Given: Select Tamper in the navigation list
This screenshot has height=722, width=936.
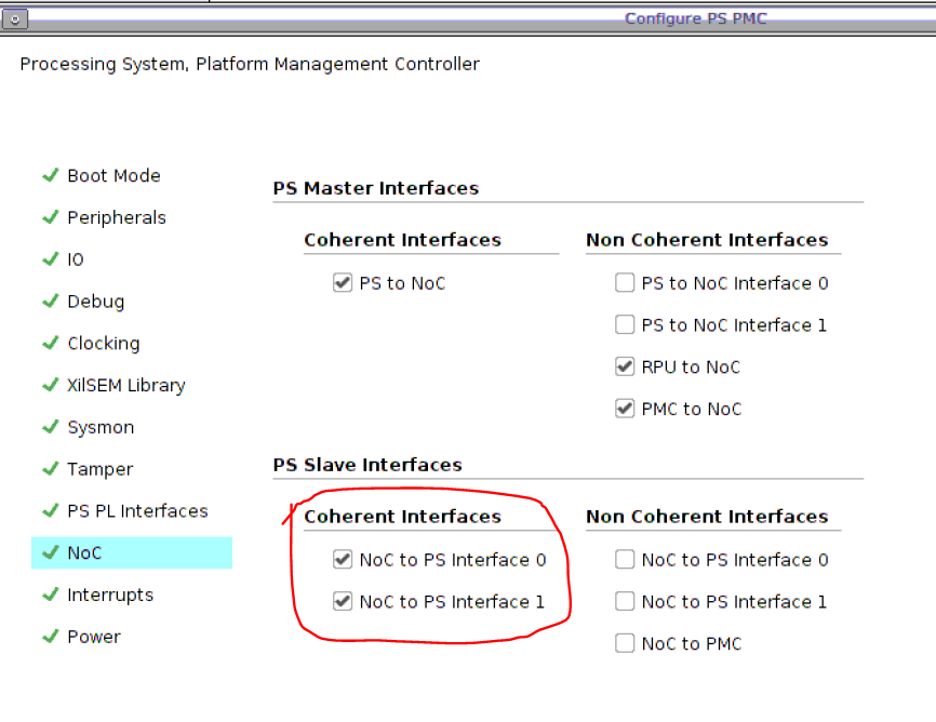Looking at the screenshot, I should click(x=99, y=470).
